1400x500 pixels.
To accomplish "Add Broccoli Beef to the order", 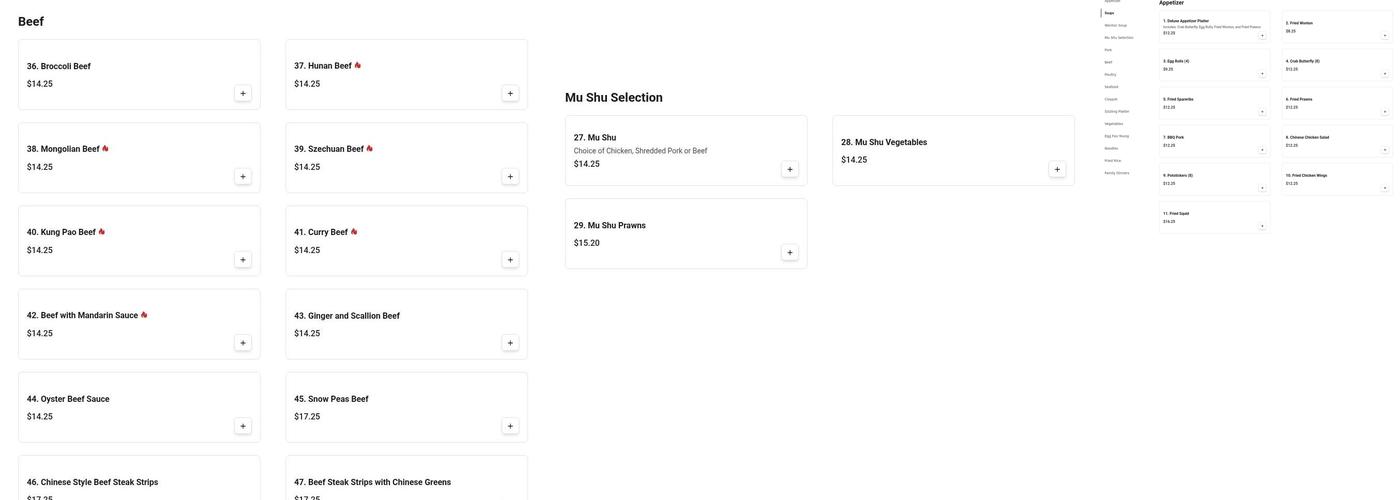I will 243,94.
